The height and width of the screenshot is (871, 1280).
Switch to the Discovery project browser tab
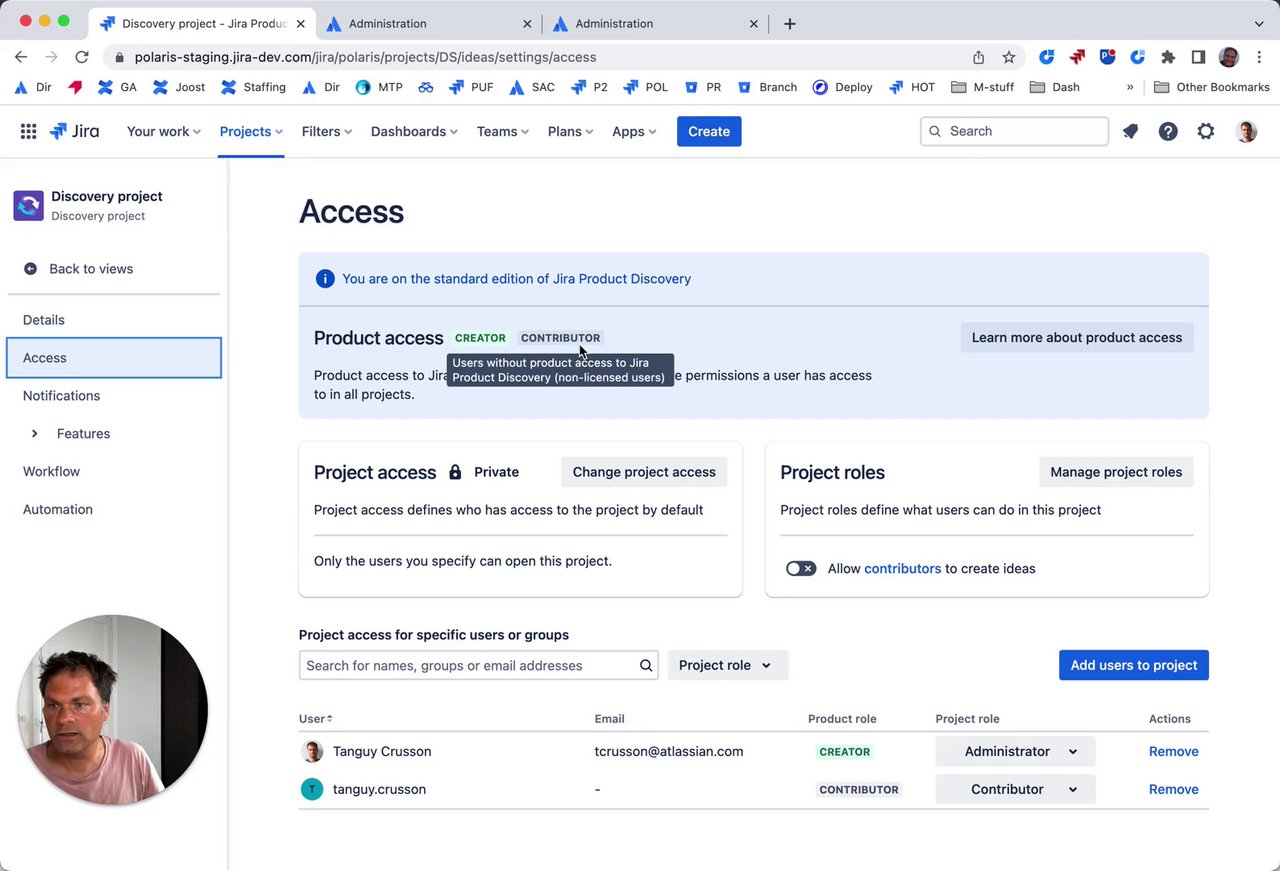tap(202, 23)
